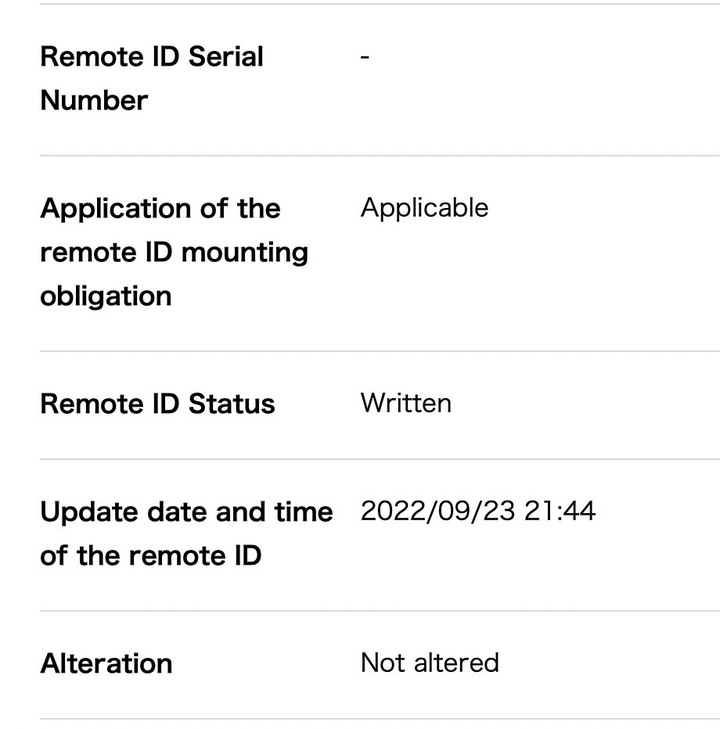Select the Remote ID Status label

tap(158, 404)
